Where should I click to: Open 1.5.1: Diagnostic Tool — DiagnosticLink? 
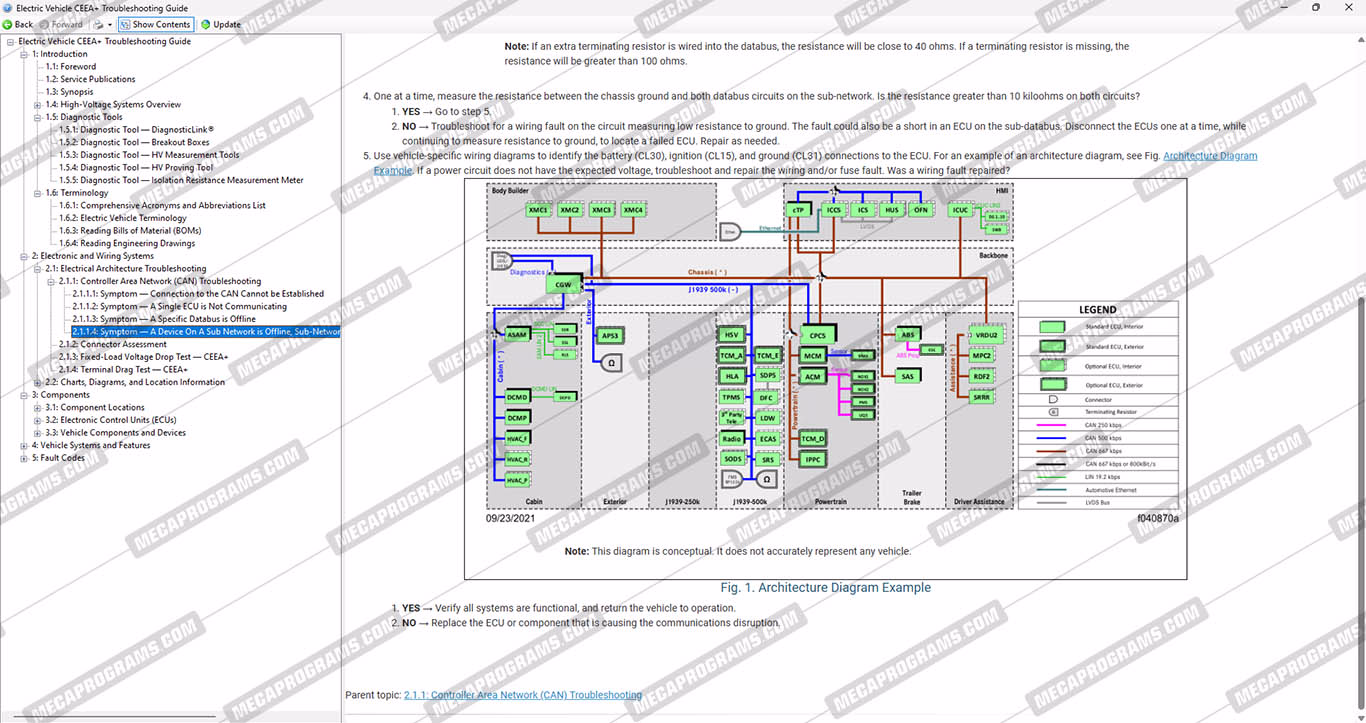[136, 130]
